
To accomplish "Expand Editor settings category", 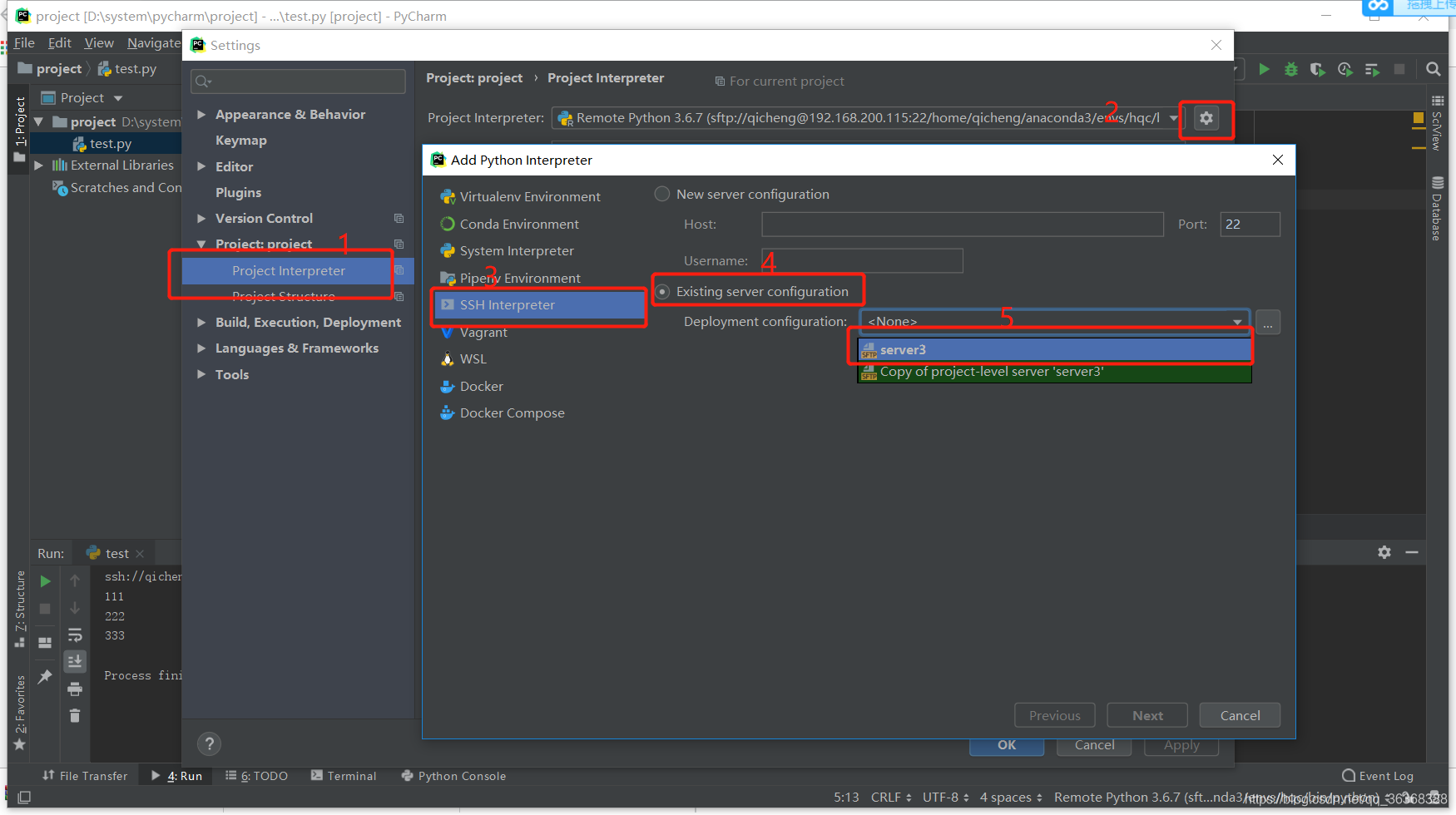I will tap(201, 167).
